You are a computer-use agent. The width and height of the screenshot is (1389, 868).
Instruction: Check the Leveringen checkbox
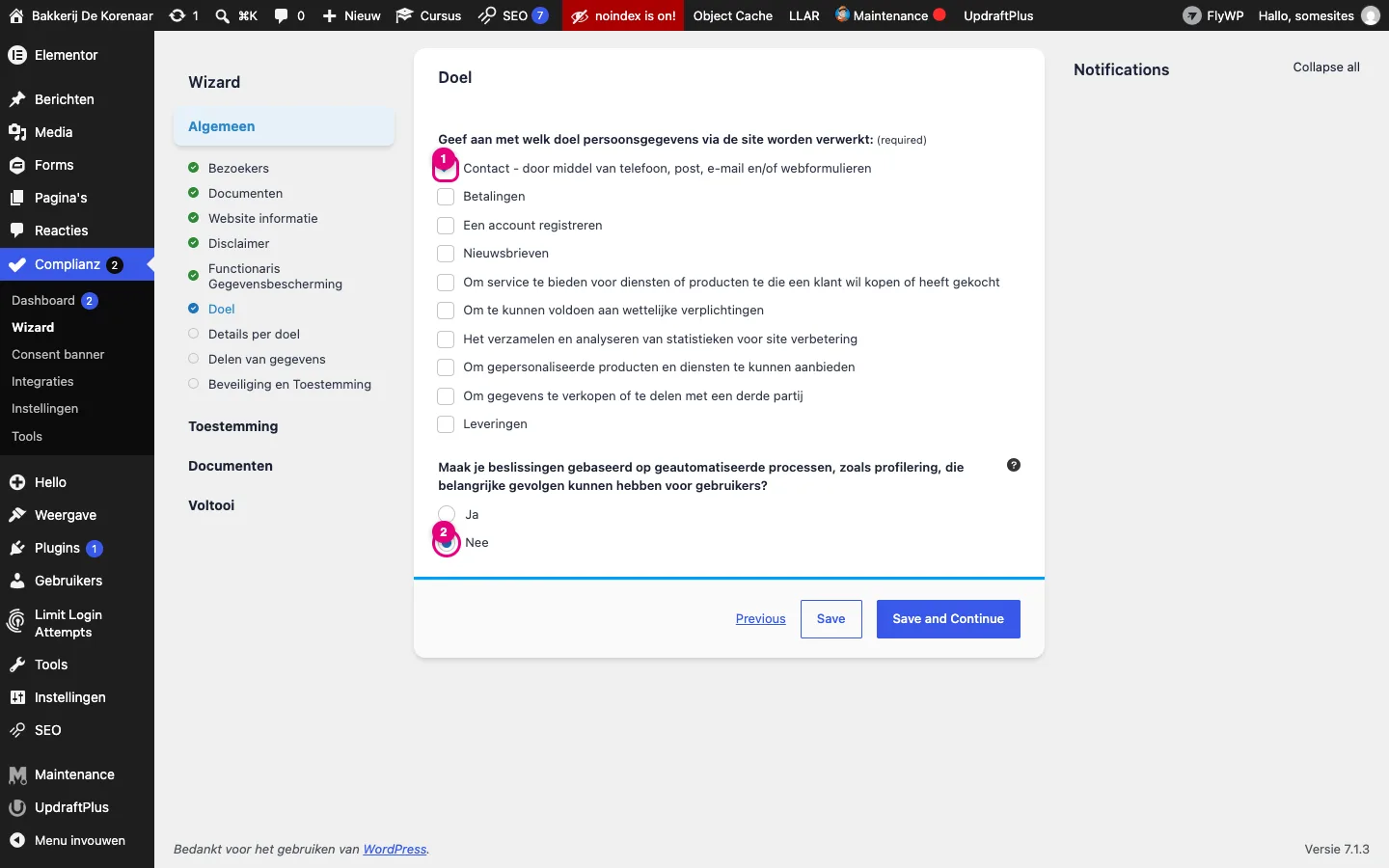click(x=446, y=424)
